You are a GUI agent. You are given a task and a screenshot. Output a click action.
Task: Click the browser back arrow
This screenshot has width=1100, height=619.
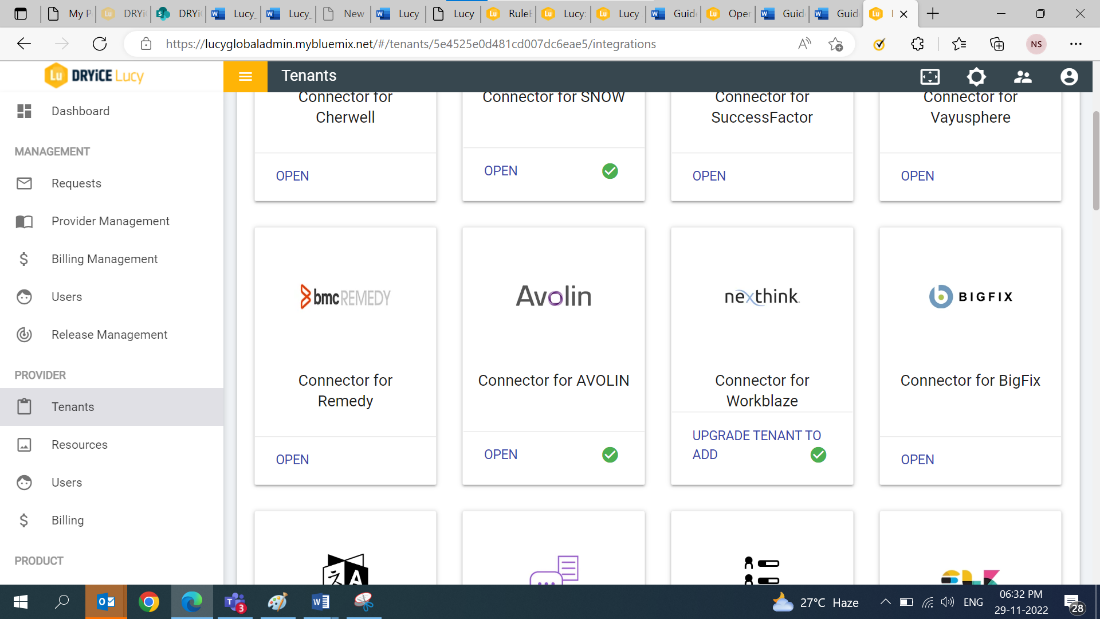click(x=24, y=44)
